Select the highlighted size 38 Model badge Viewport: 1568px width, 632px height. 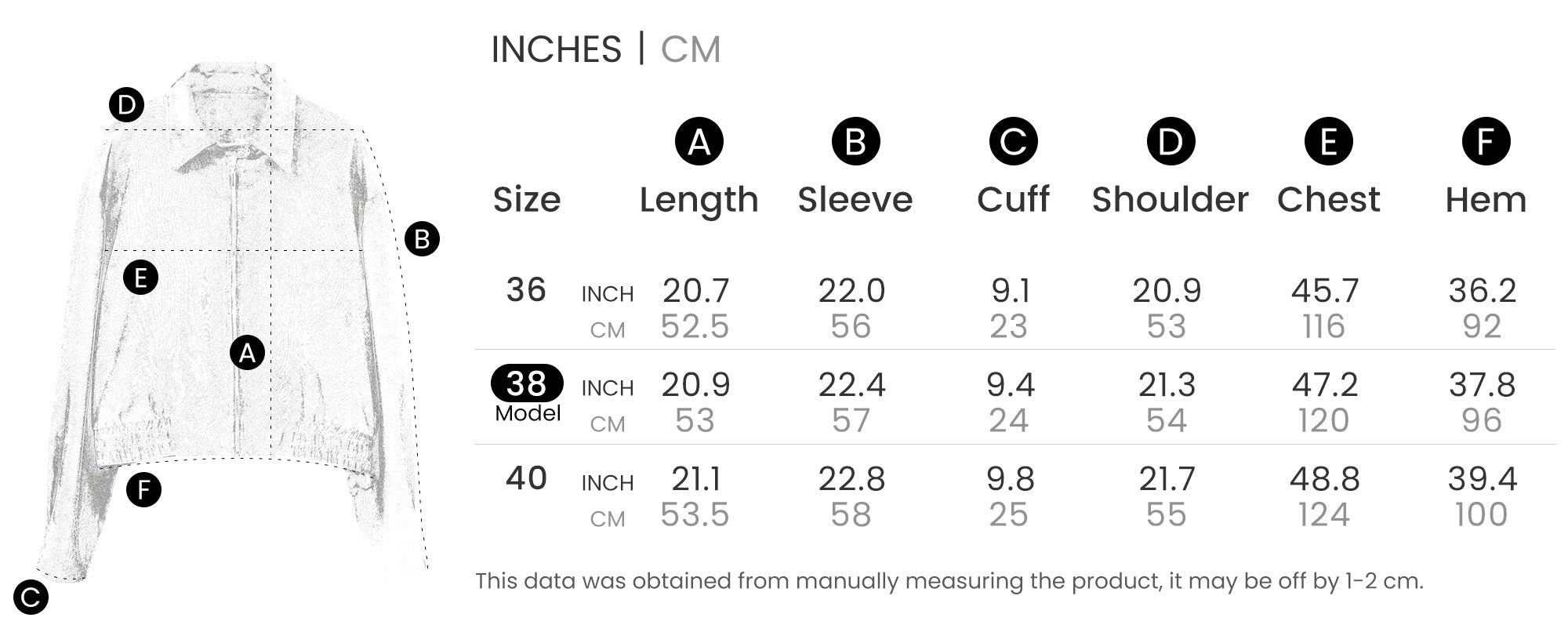(x=527, y=384)
